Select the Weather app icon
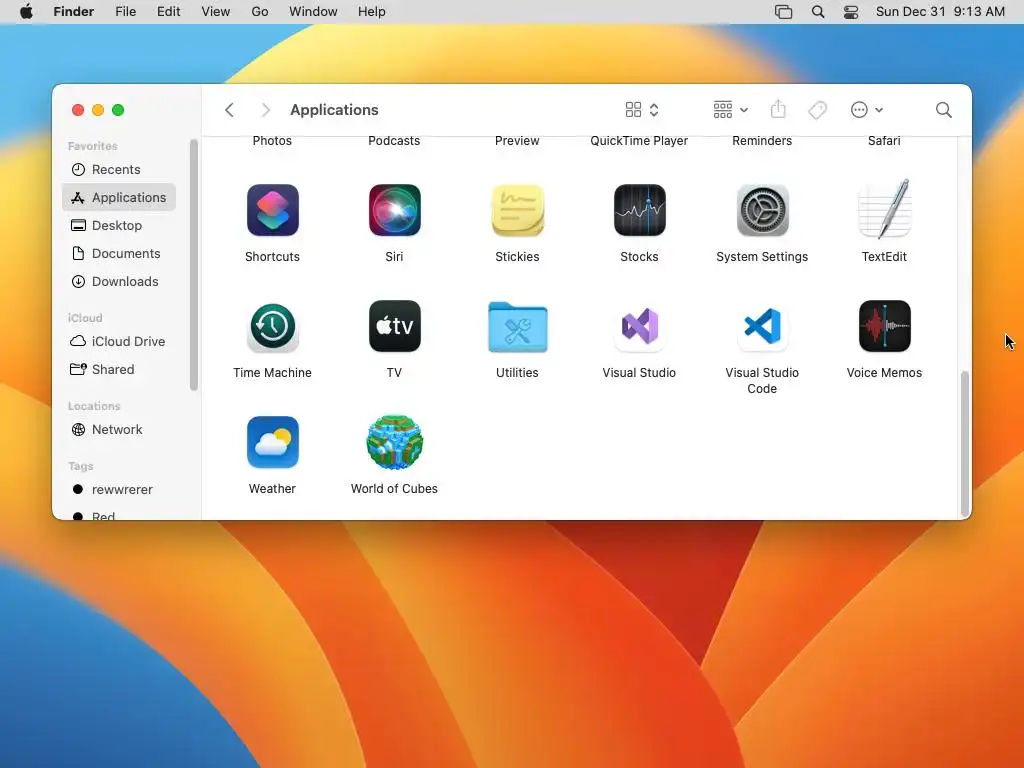The image size is (1024, 768). (x=272, y=442)
